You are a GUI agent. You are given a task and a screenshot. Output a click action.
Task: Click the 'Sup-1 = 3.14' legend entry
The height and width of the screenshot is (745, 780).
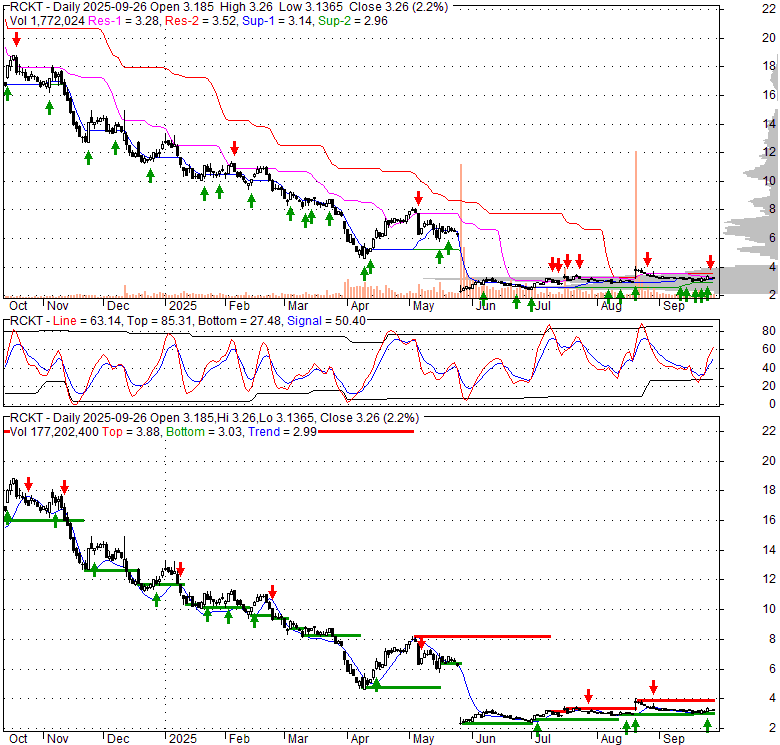click(x=278, y=21)
